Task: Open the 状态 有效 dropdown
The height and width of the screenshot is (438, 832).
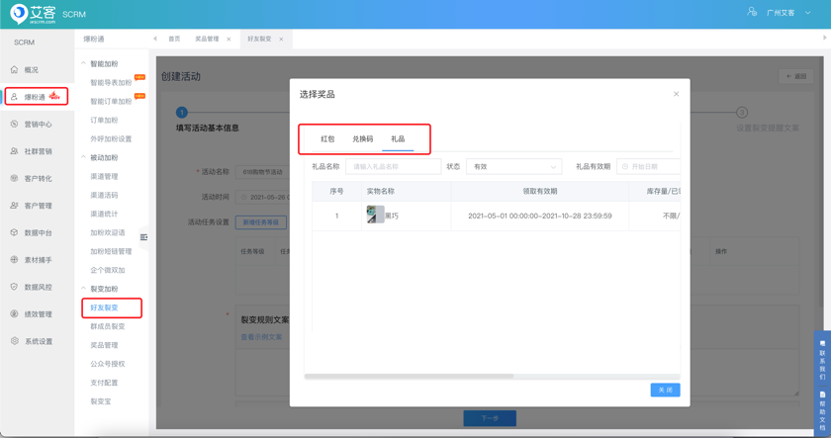Action: click(514, 166)
